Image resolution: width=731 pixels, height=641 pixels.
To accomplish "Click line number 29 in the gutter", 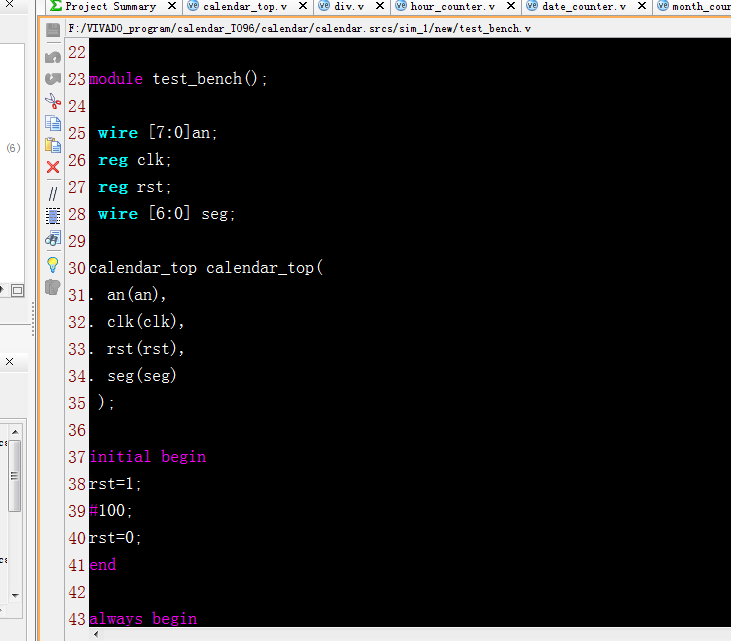I will 77,241.
